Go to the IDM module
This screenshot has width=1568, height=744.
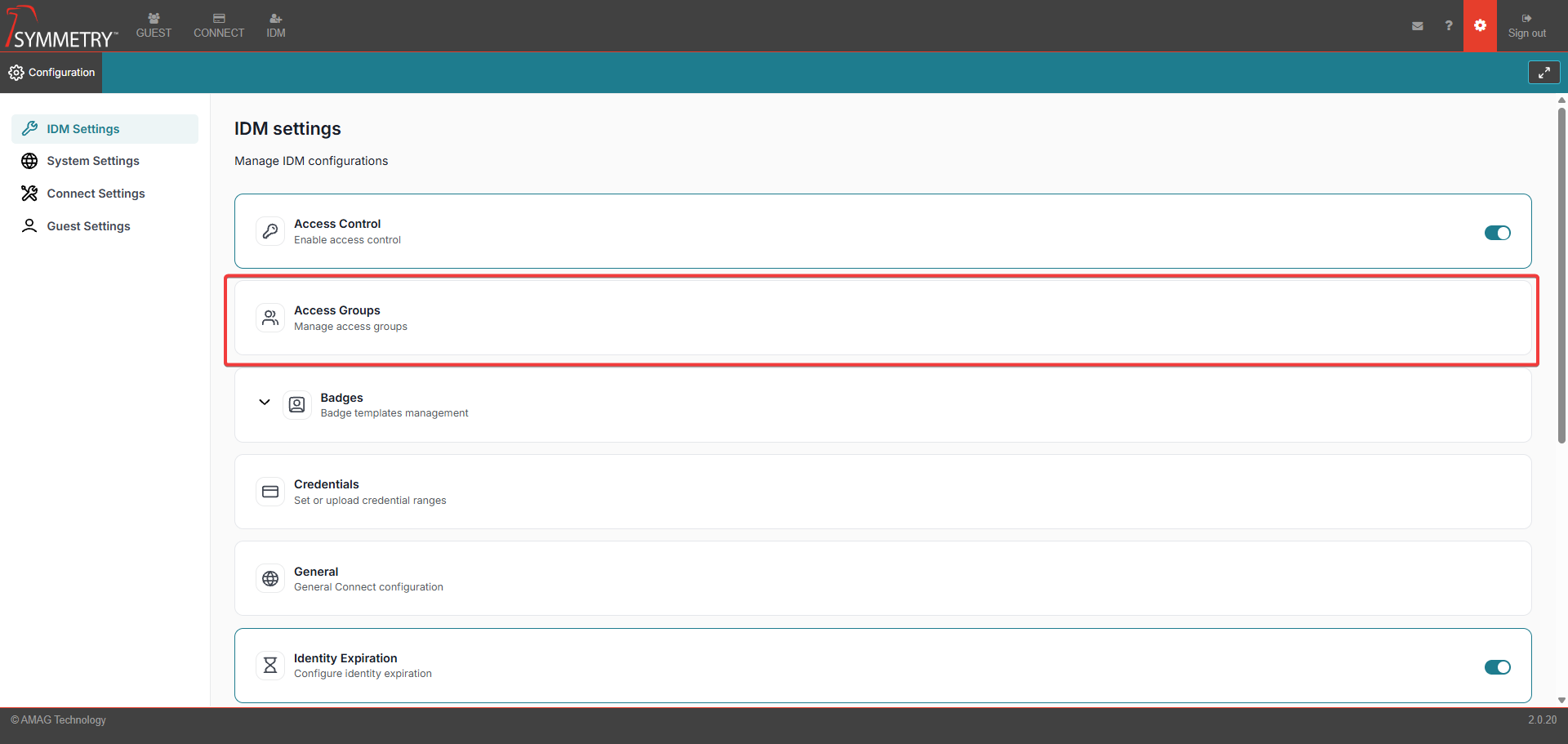coord(276,26)
